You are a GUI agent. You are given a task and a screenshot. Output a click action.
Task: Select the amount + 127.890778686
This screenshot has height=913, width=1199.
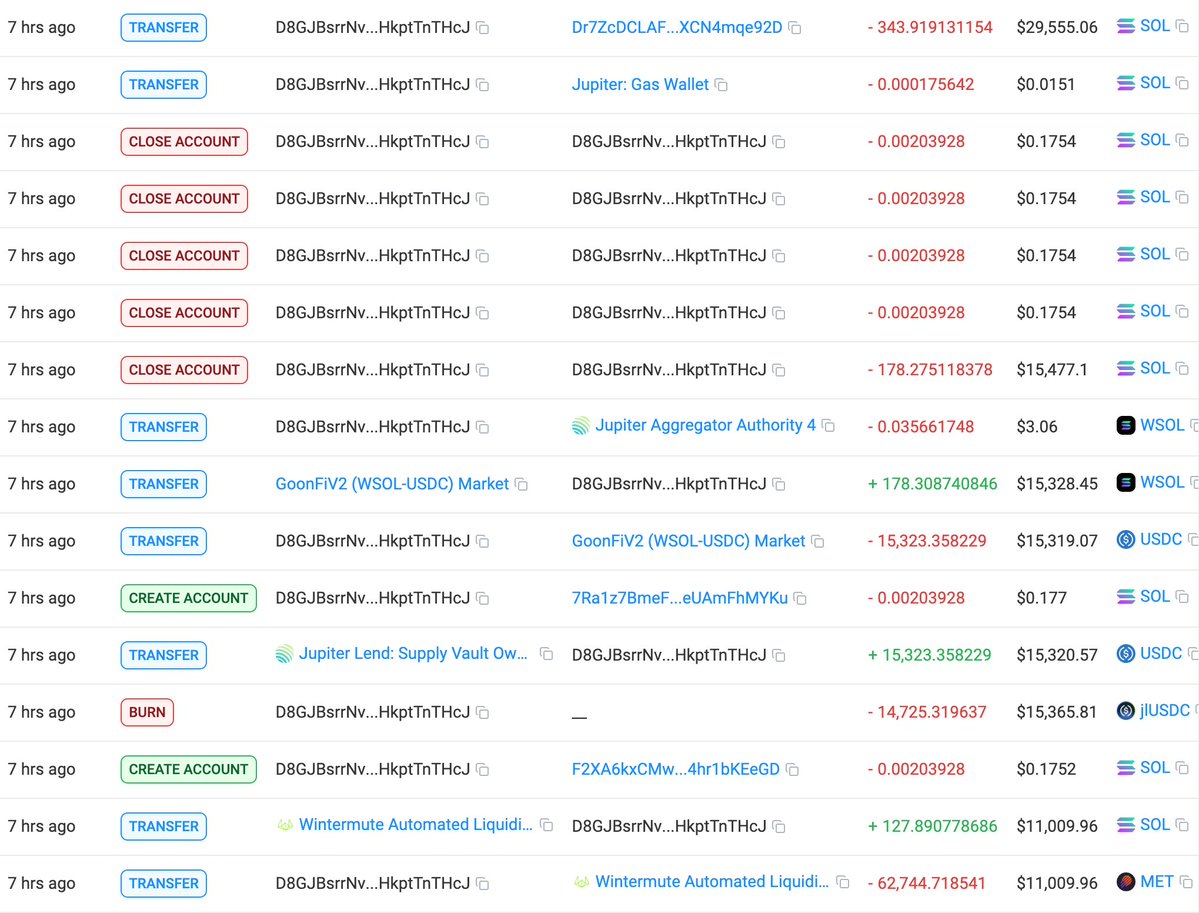click(x=932, y=826)
